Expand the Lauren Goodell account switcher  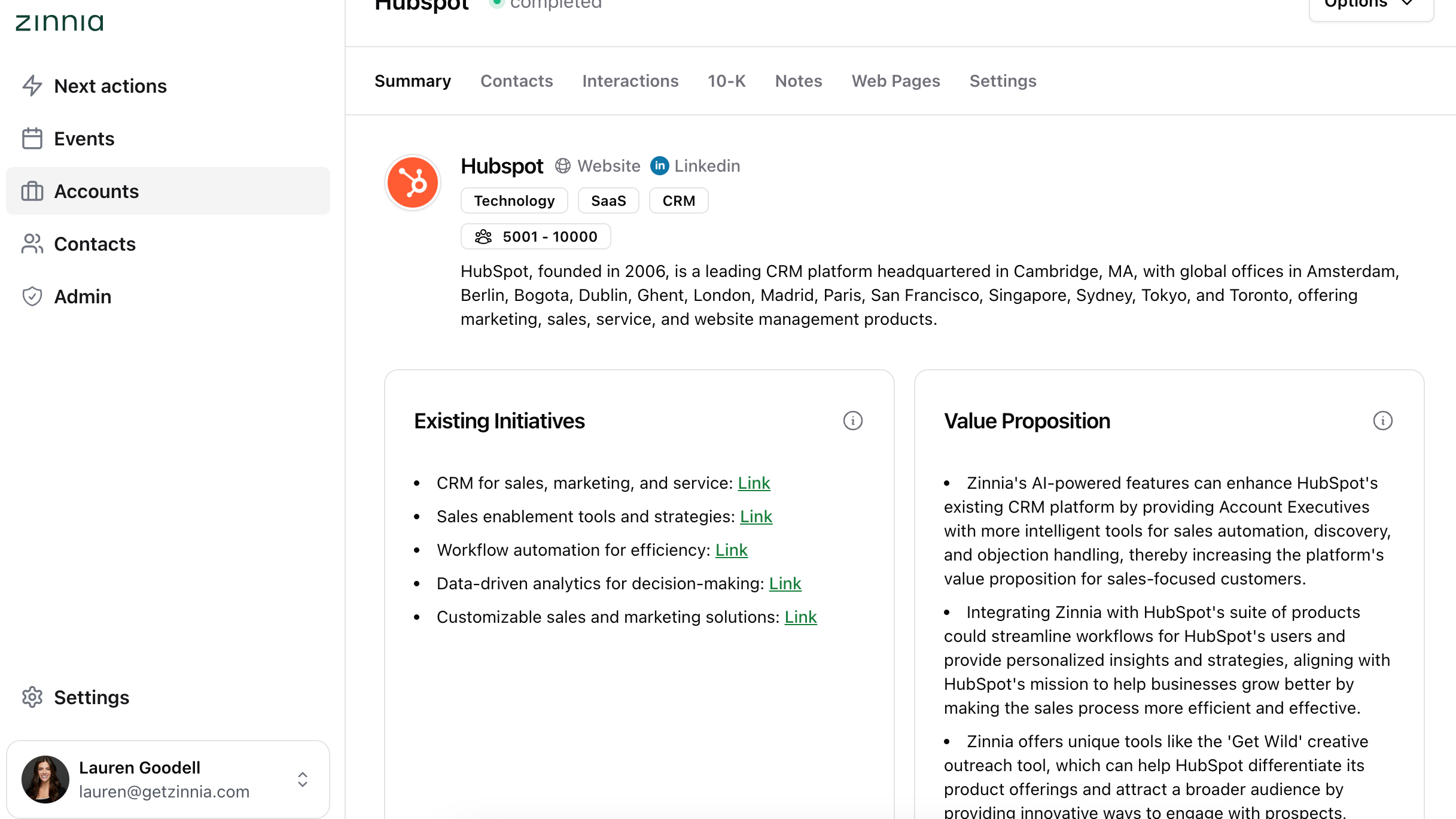[303, 779]
